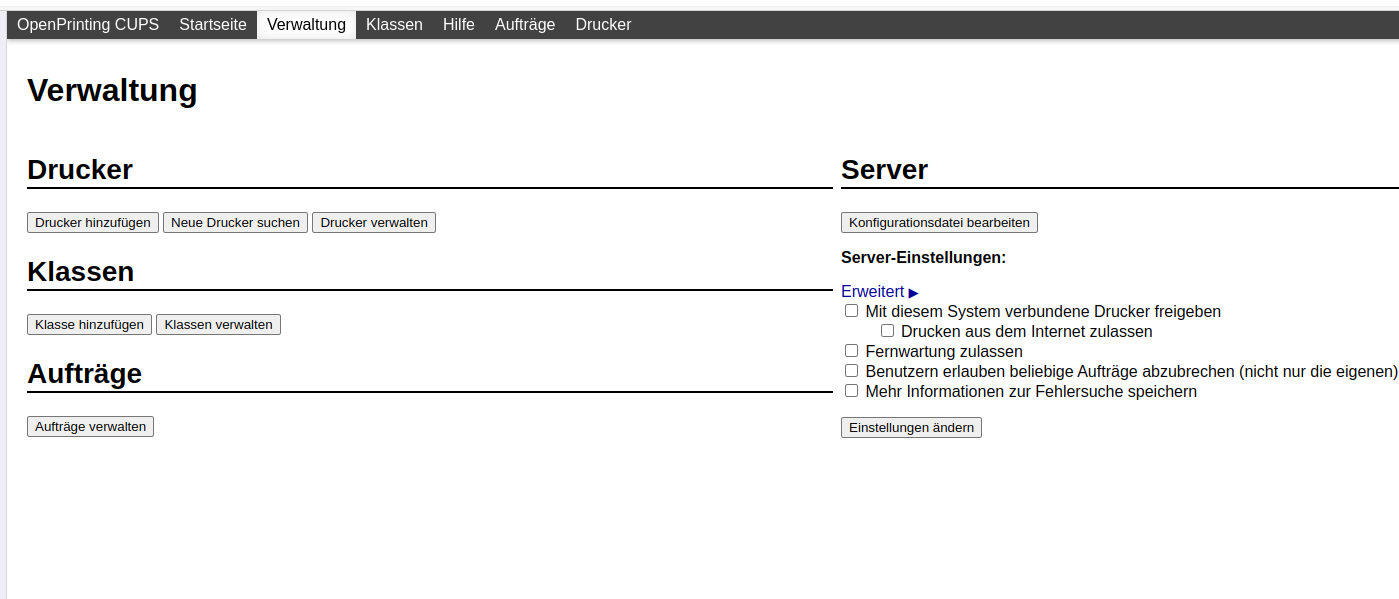Open Drucker verwalten
This screenshot has height=599, width=1399.
click(x=374, y=223)
